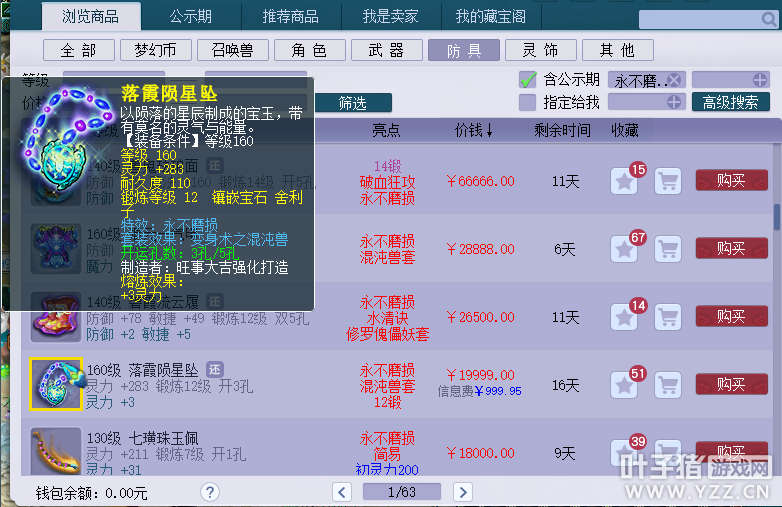Screen dimensions: 782x507
Task: Click the 落霞陨星坠 item thumbnail
Action: coord(56,384)
